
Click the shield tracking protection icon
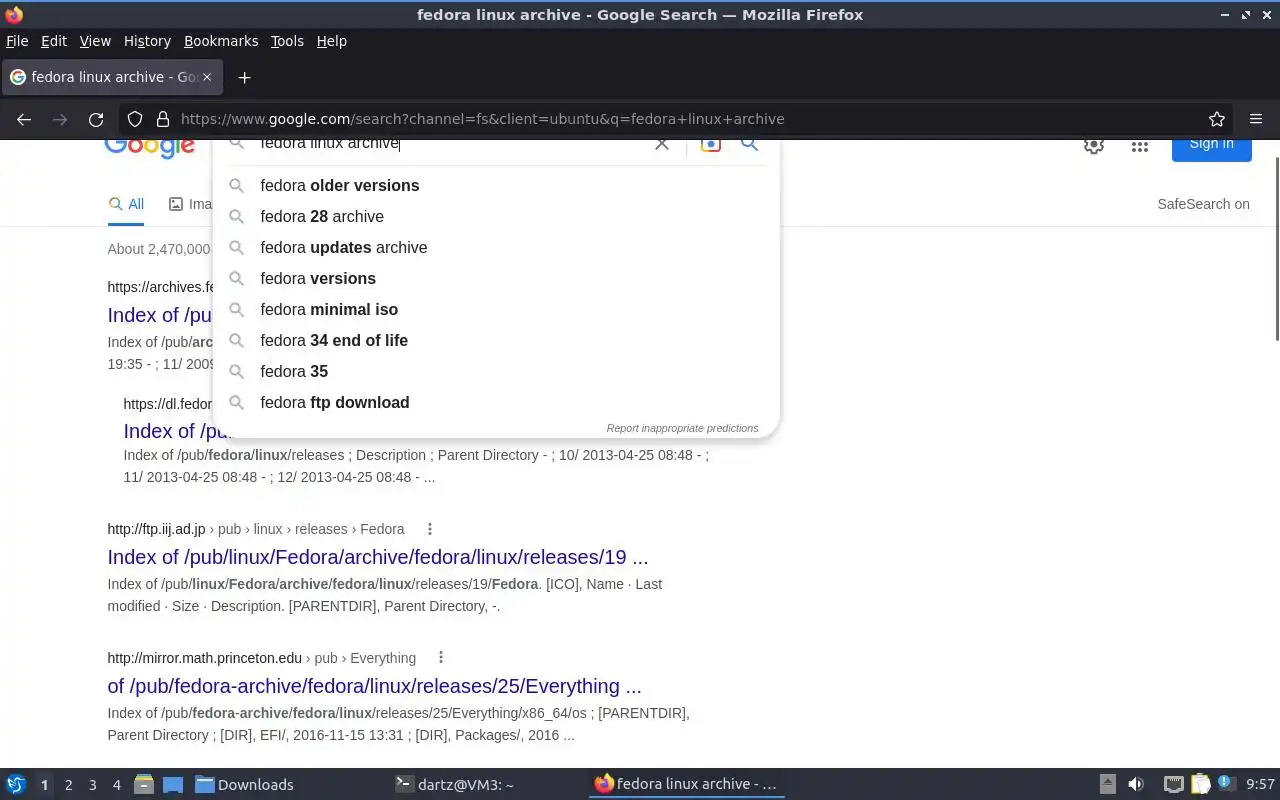135,119
